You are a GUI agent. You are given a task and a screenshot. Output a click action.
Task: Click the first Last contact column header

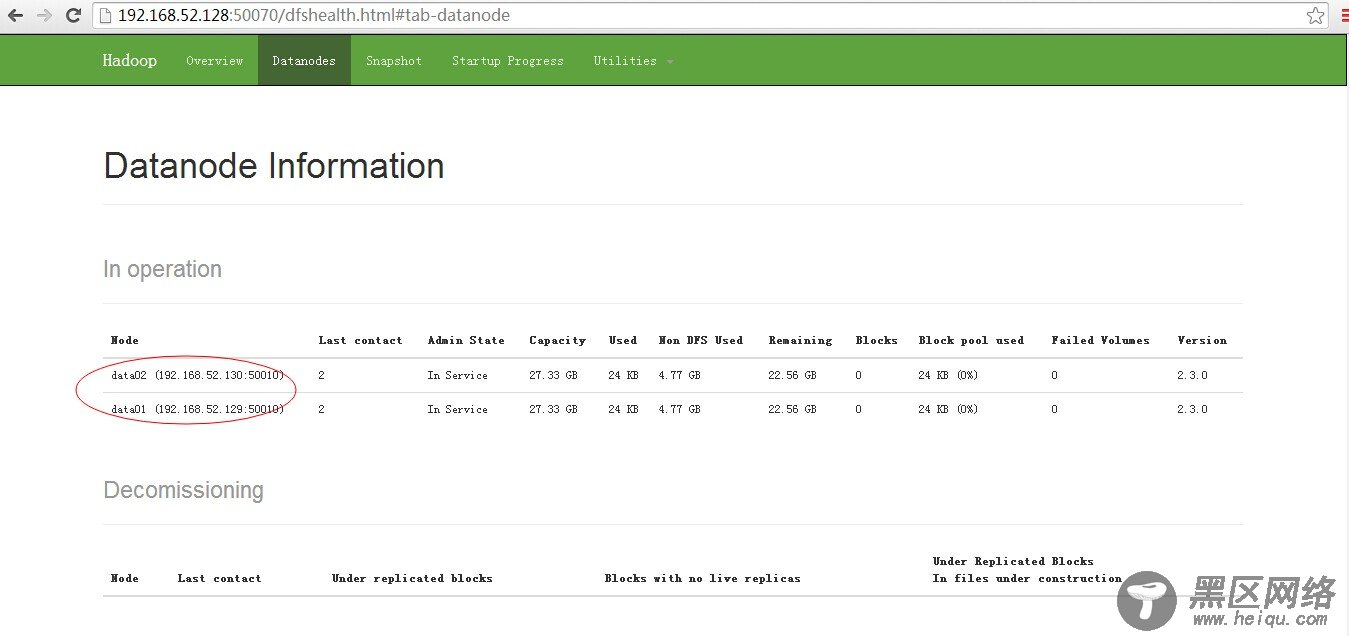point(360,340)
